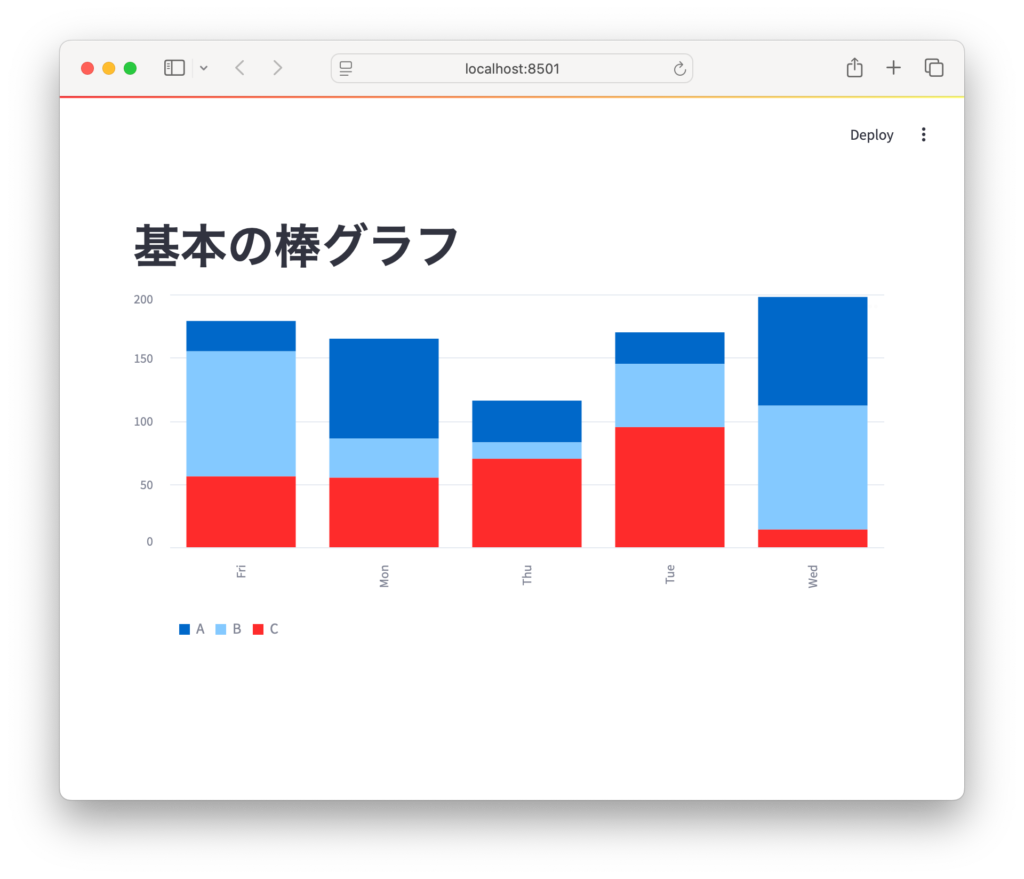
Task: Toggle series C in the legend
Action: coord(265,629)
